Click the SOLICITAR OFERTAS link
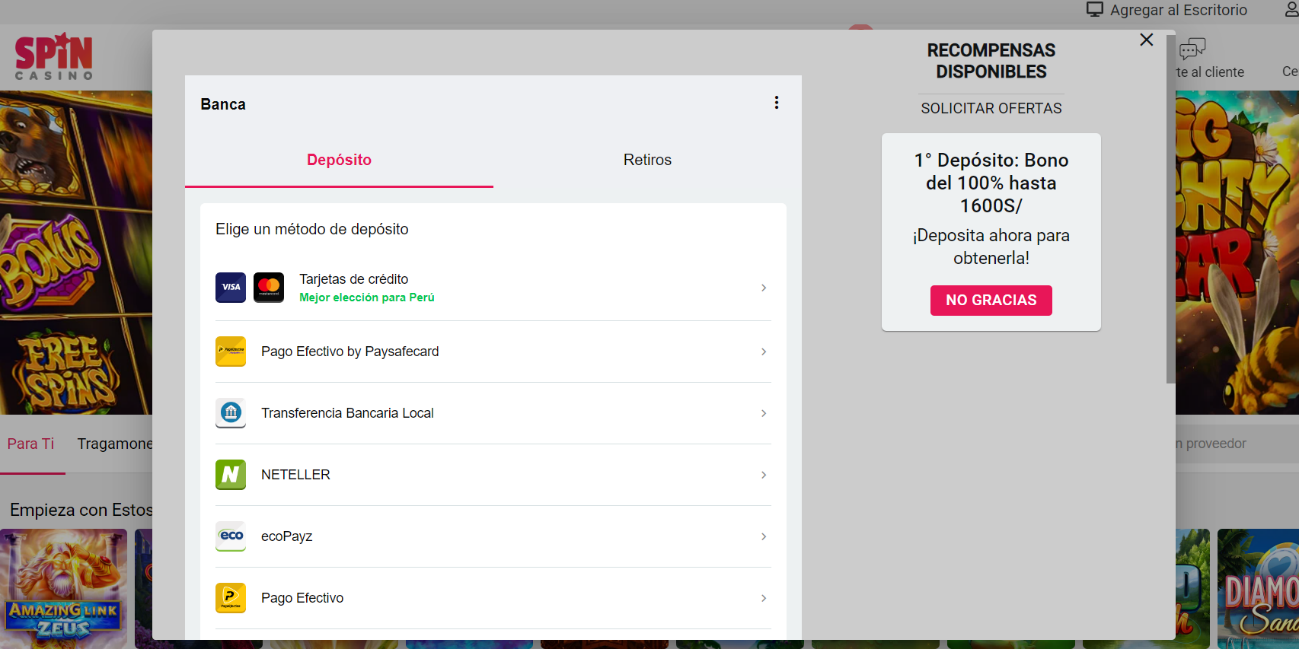This screenshot has height=649, width=1299. pos(991,108)
